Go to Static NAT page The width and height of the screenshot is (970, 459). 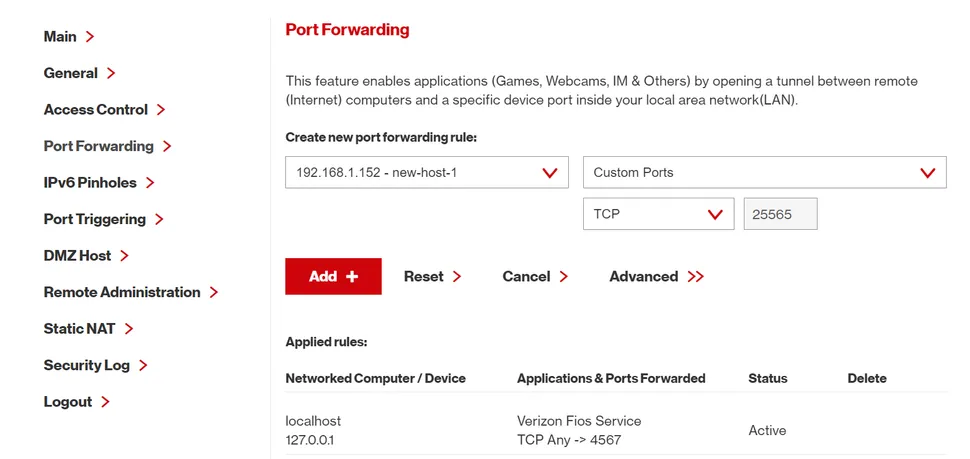point(88,329)
